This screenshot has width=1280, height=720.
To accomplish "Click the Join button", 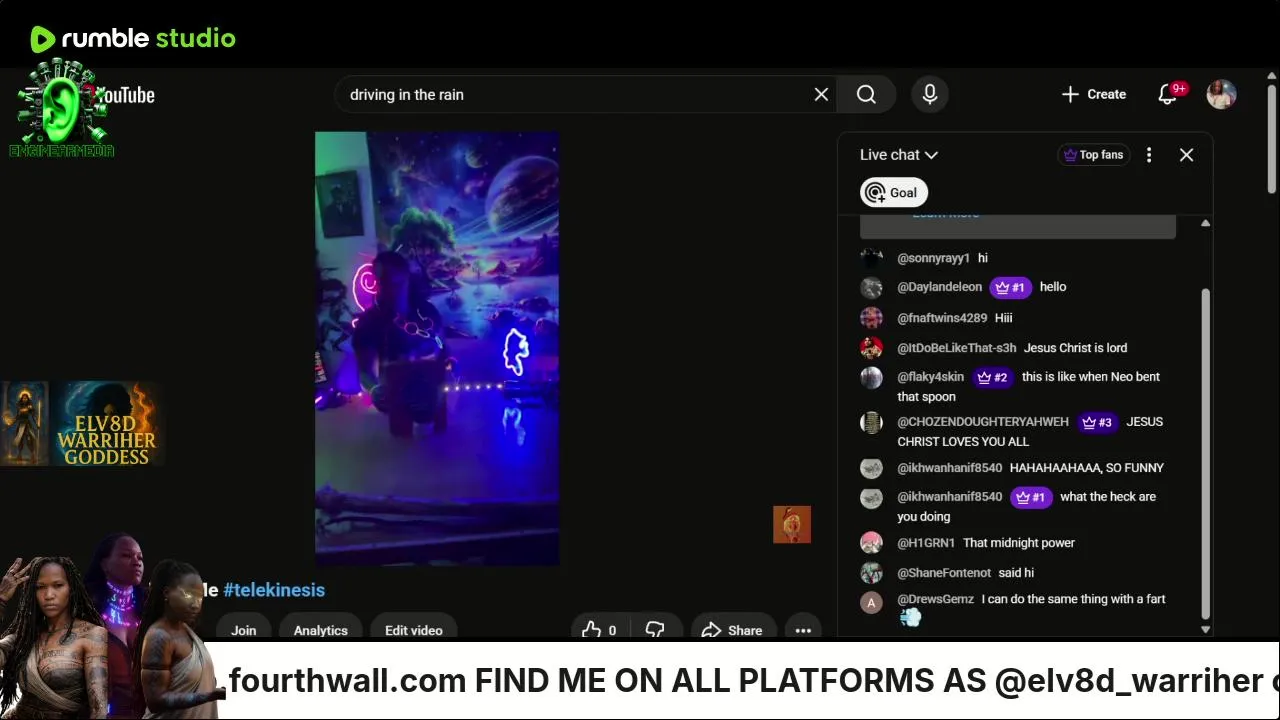I will [x=243, y=630].
